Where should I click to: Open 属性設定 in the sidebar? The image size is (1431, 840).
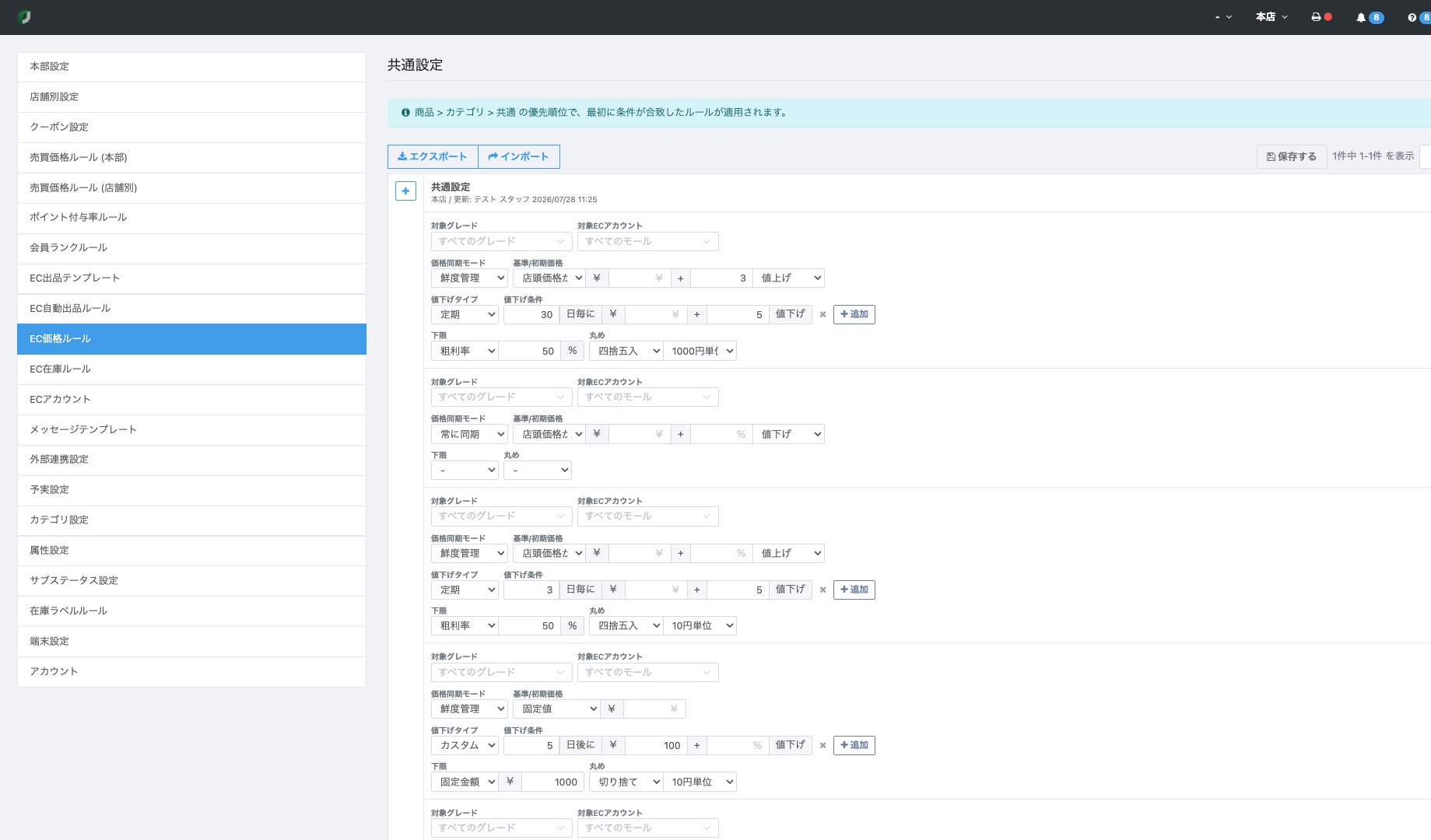191,551
